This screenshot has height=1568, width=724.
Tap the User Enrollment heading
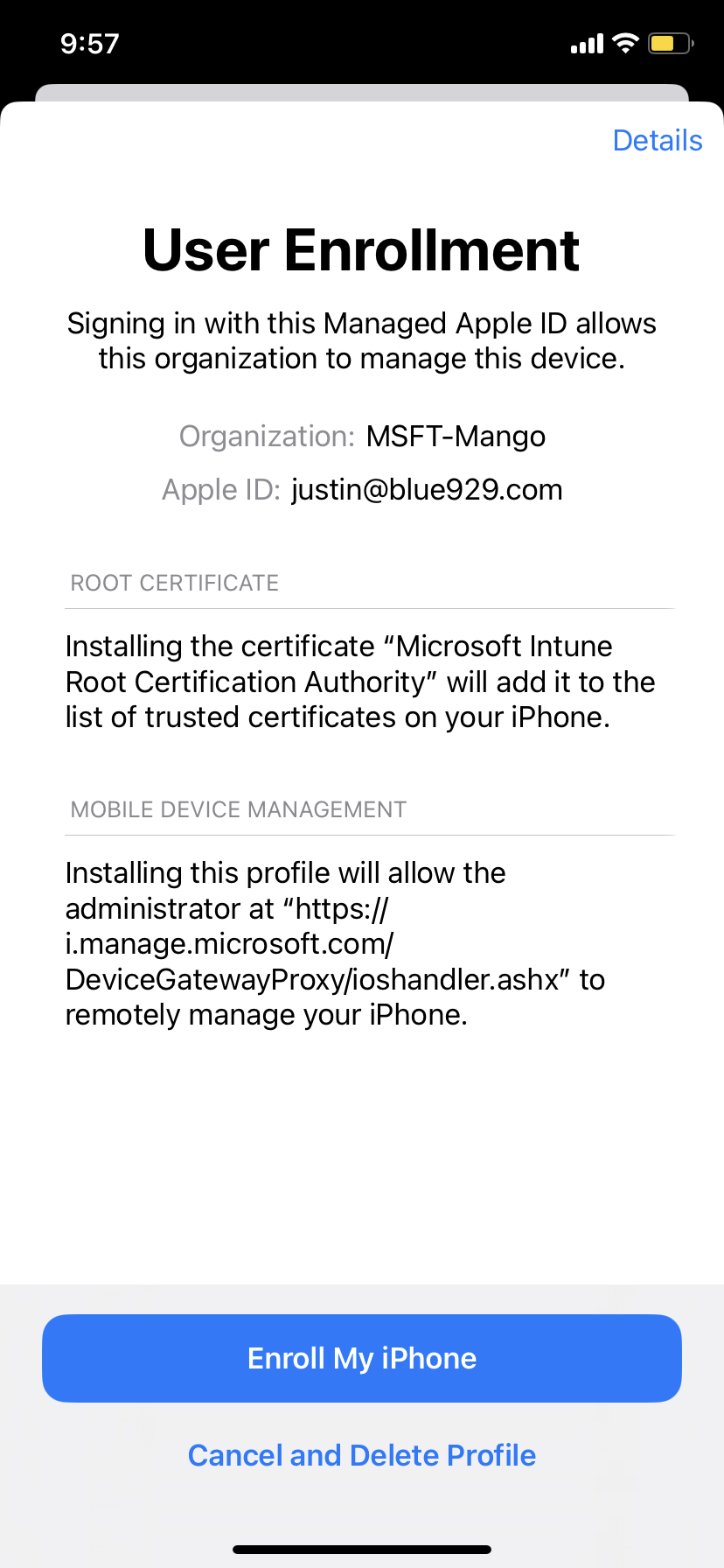click(361, 250)
